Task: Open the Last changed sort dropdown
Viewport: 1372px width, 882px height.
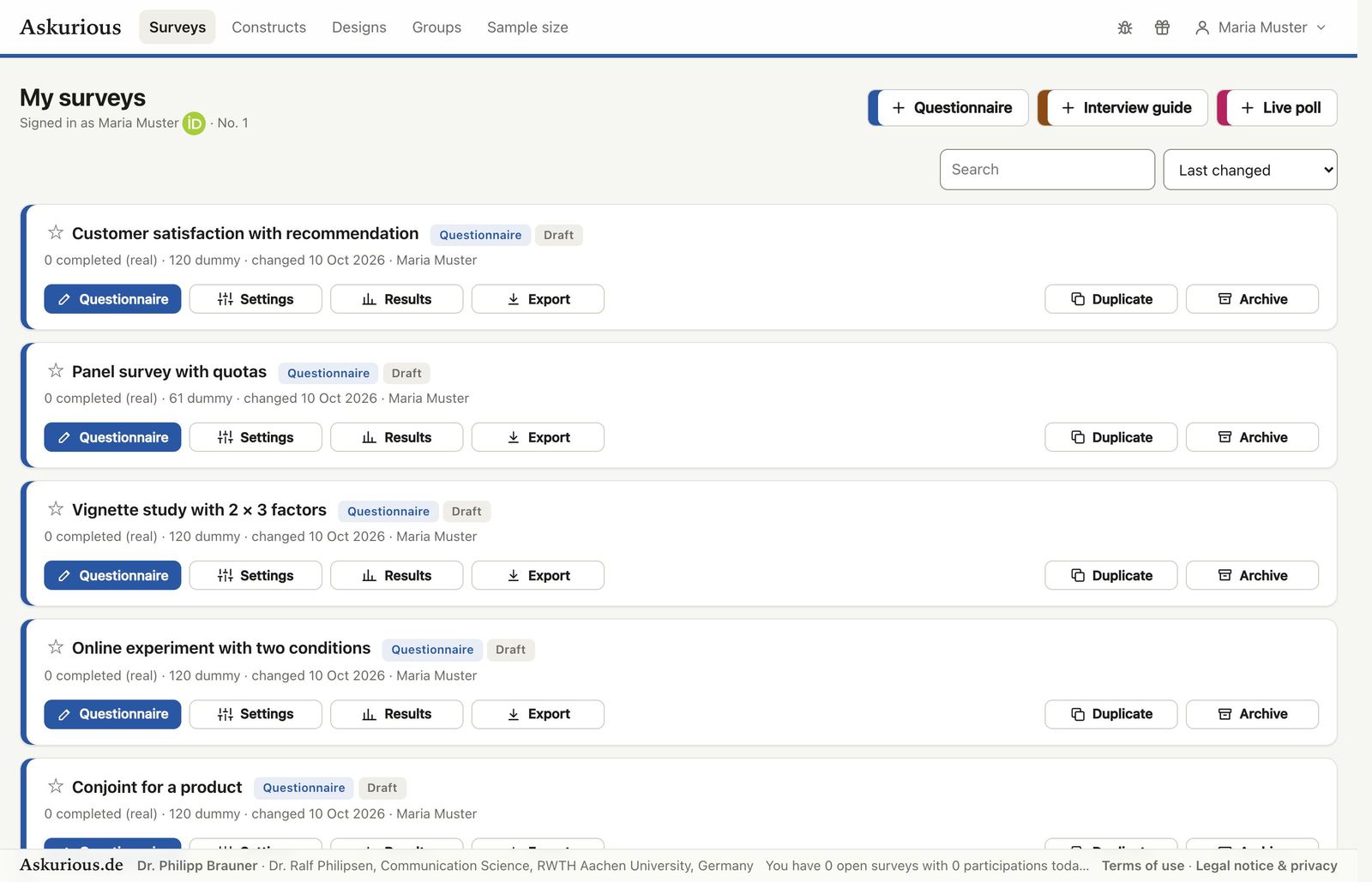Action: [x=1250, y=170]
